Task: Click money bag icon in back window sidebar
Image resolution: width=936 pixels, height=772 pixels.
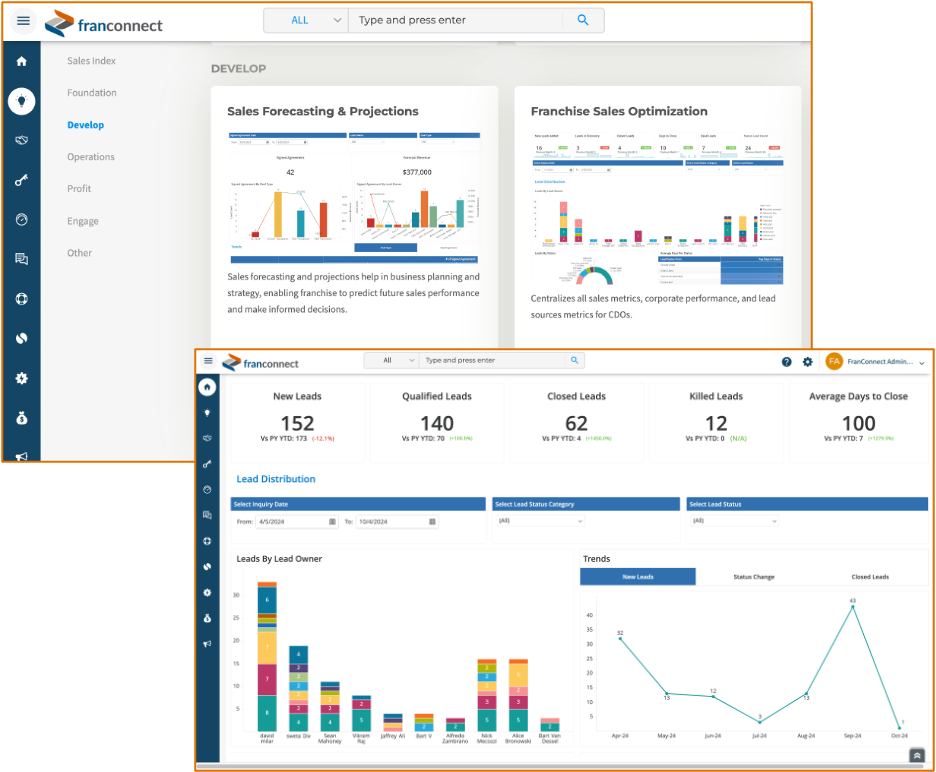Action: [x=21, y=418]
